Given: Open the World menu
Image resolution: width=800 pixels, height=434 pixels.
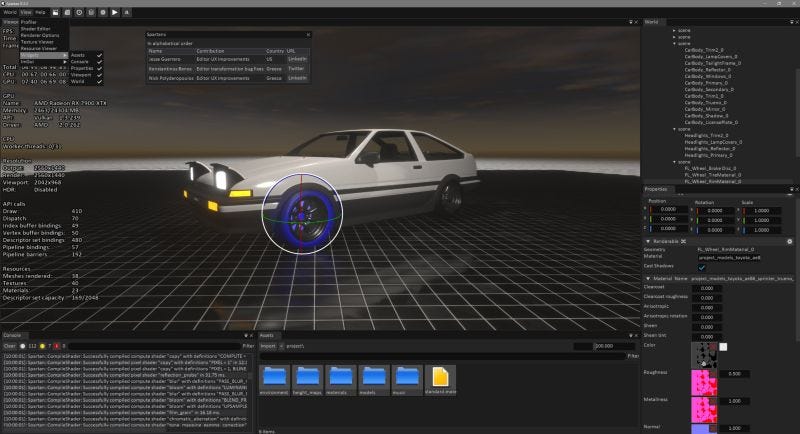Looking at the screenshot, I should [10, 12].
